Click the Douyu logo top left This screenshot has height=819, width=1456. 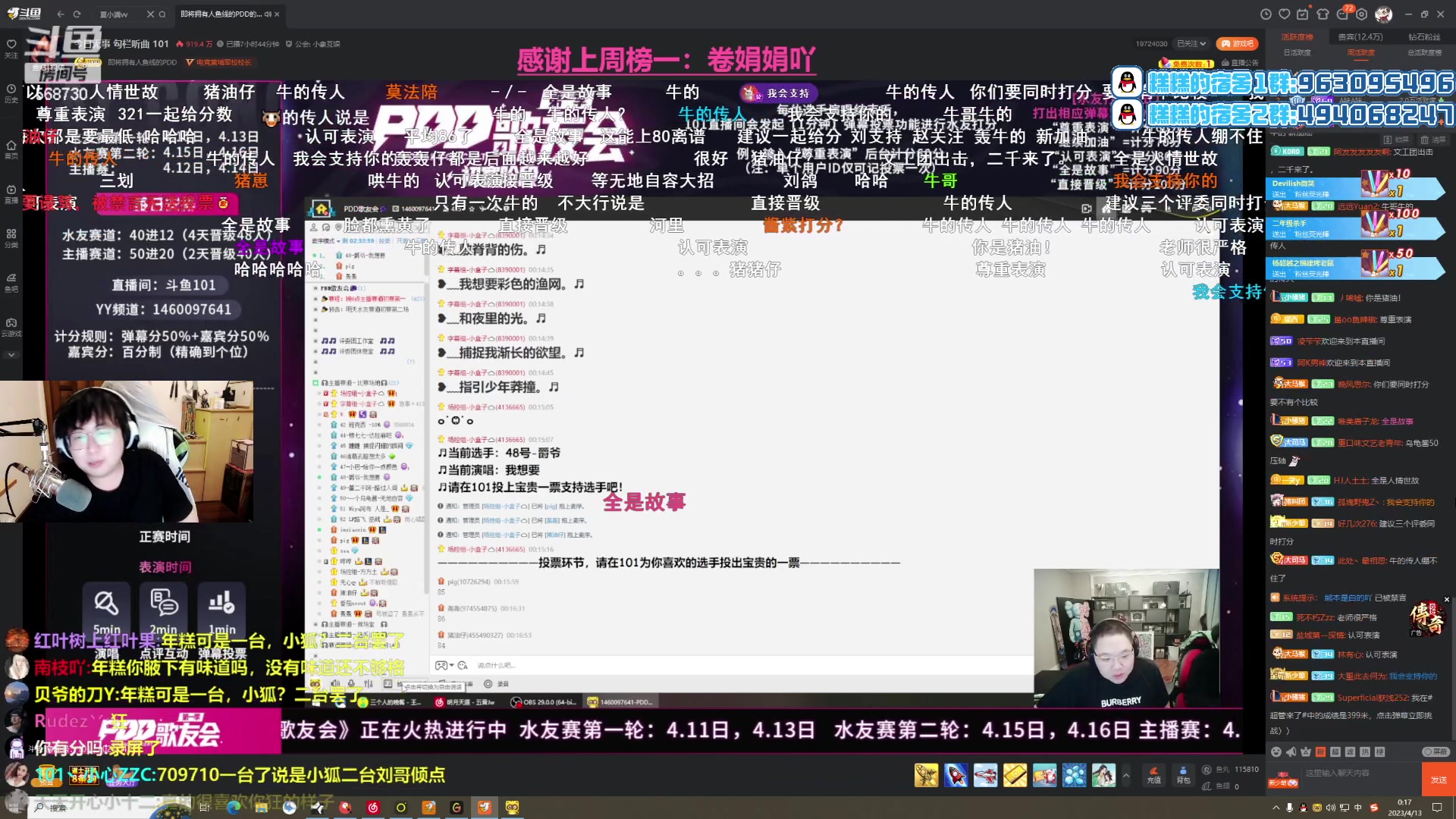(x=24, y=14)
